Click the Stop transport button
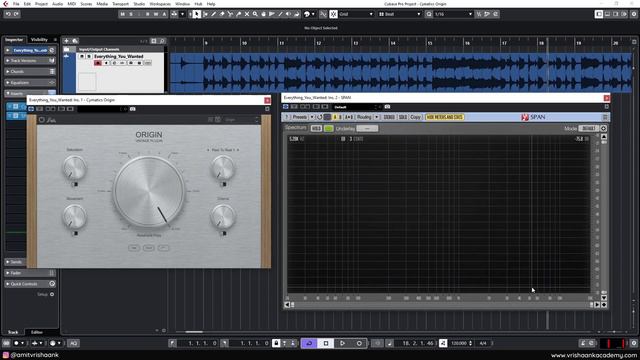The image size is (640, 360). [x=326, y=343]
